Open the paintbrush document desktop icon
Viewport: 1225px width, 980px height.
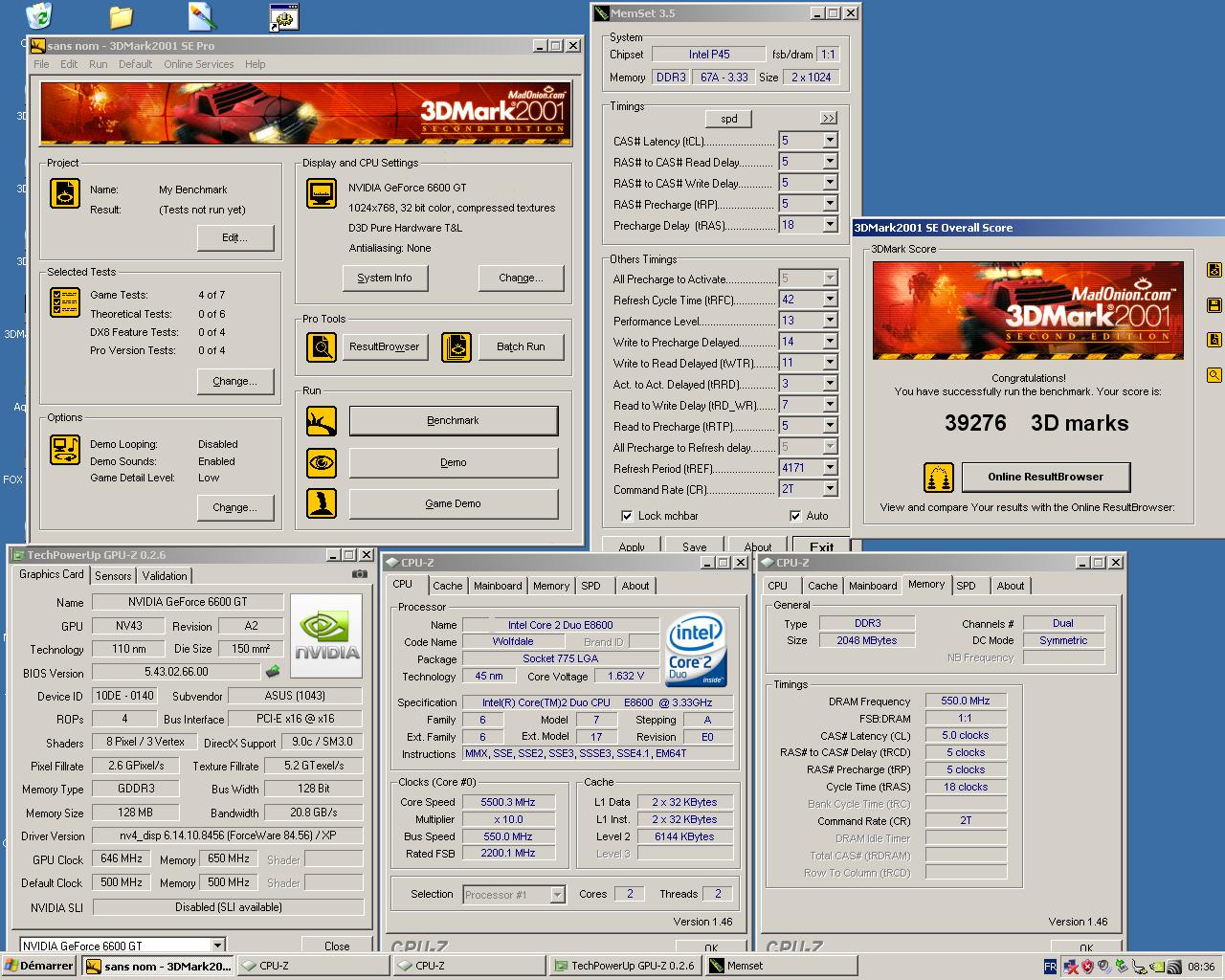pos(202,16)
